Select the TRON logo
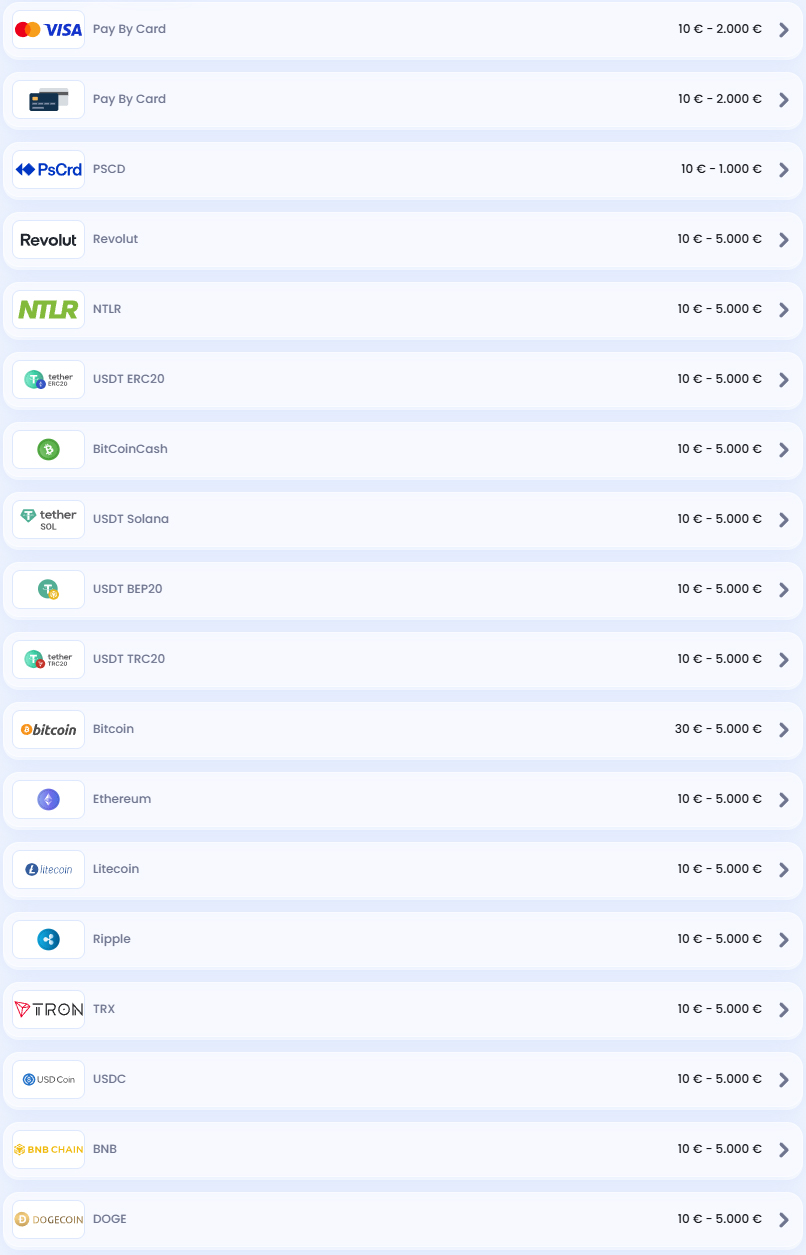The width and height of the screenshot is (806, 1255). (x=48, y=1010)
